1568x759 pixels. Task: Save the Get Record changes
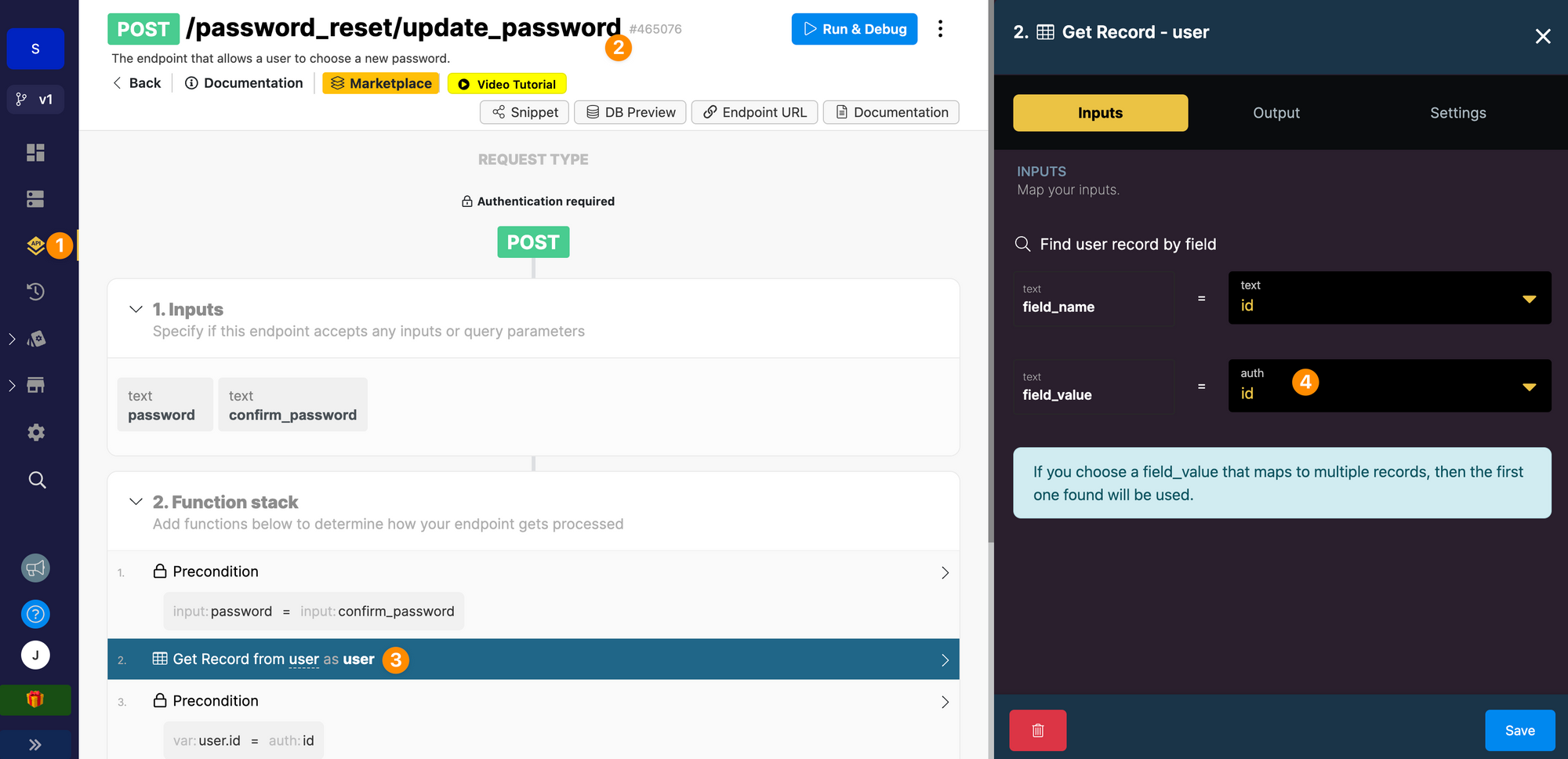[x=1519, y=730]
